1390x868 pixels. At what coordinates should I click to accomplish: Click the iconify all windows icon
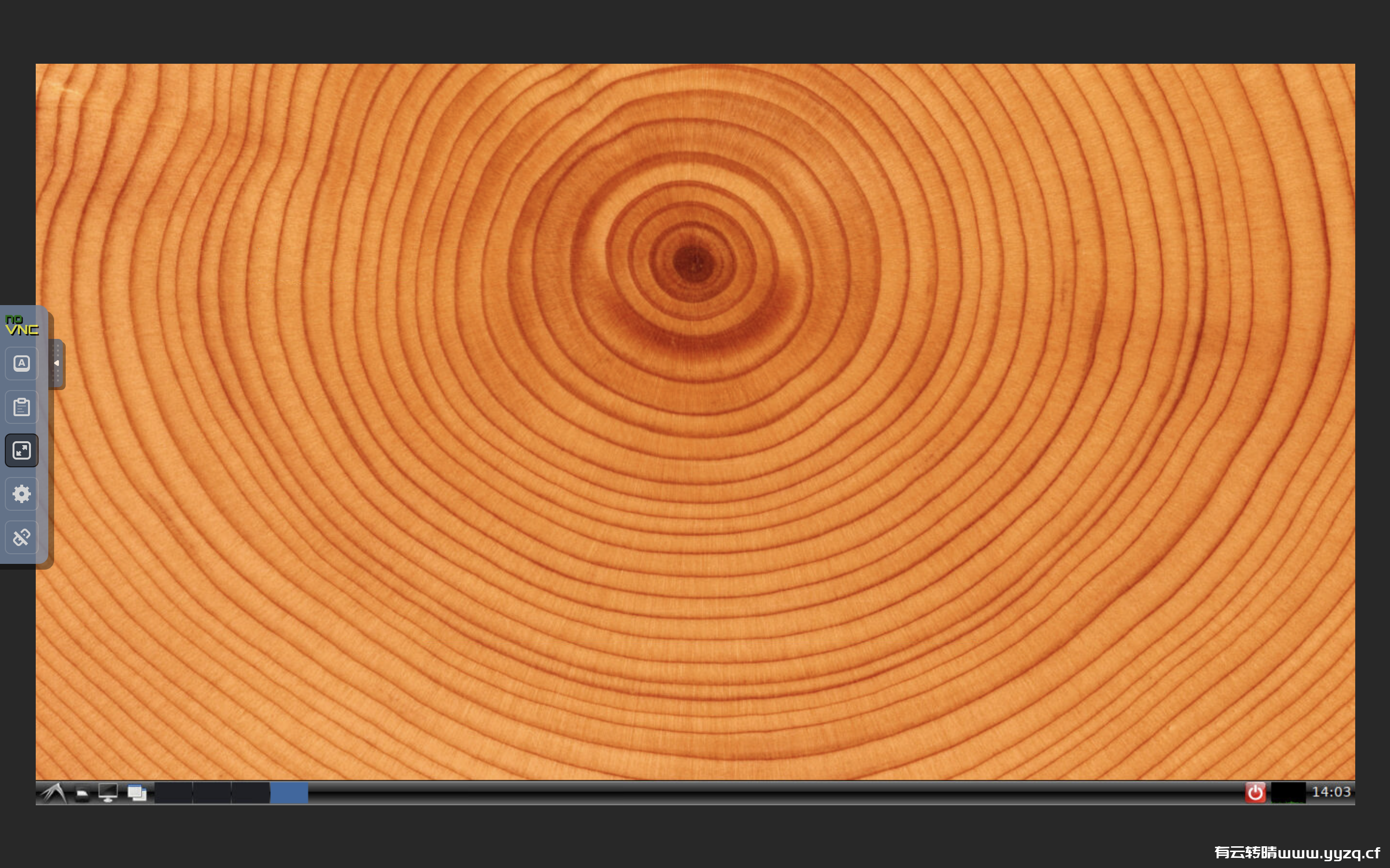pyautogui.click(x=137, y=793)
